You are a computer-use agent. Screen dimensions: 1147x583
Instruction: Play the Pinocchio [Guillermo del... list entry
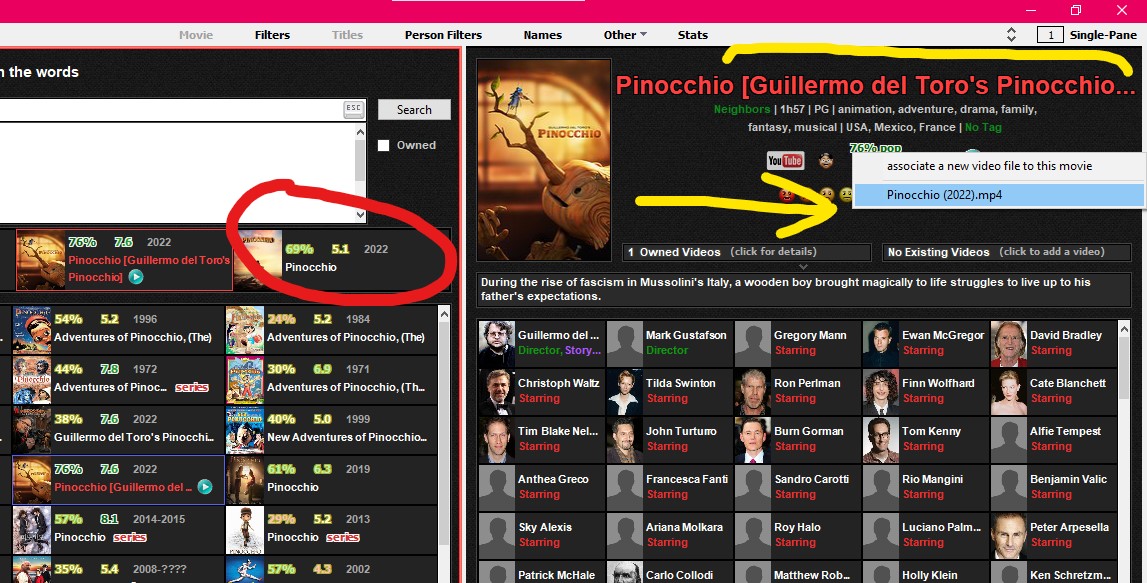click(x=205, y=486)
